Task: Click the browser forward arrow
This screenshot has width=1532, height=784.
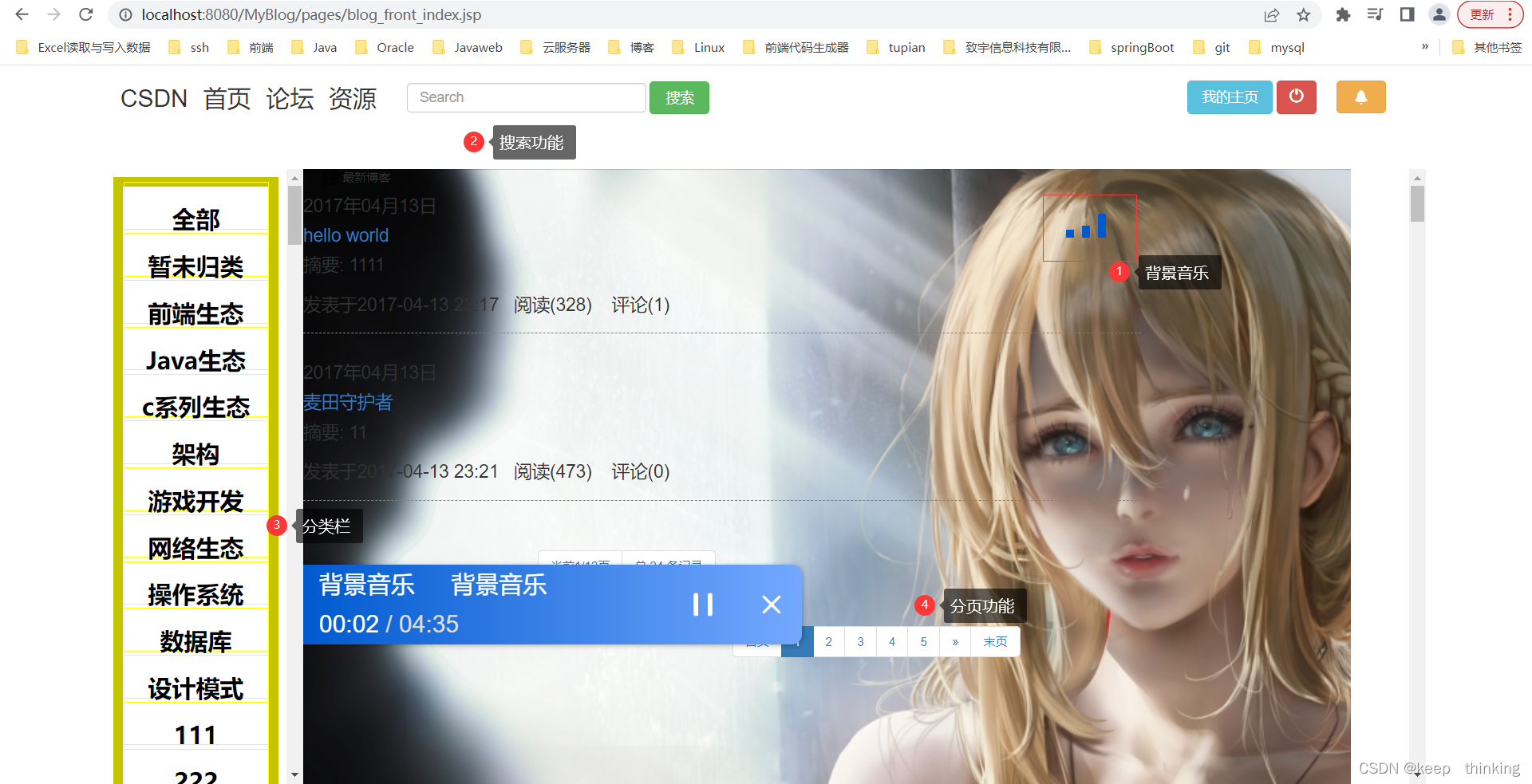Action: (x=53, y=14)
